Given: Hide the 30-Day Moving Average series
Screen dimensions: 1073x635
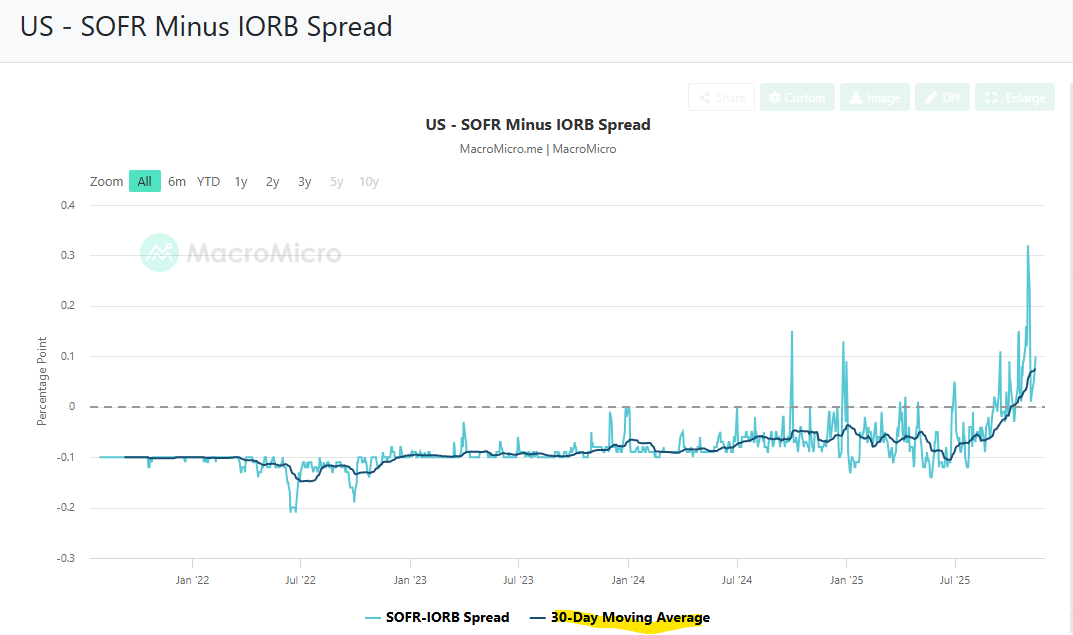Looking at the screenshot, I should tap(630, 618).
